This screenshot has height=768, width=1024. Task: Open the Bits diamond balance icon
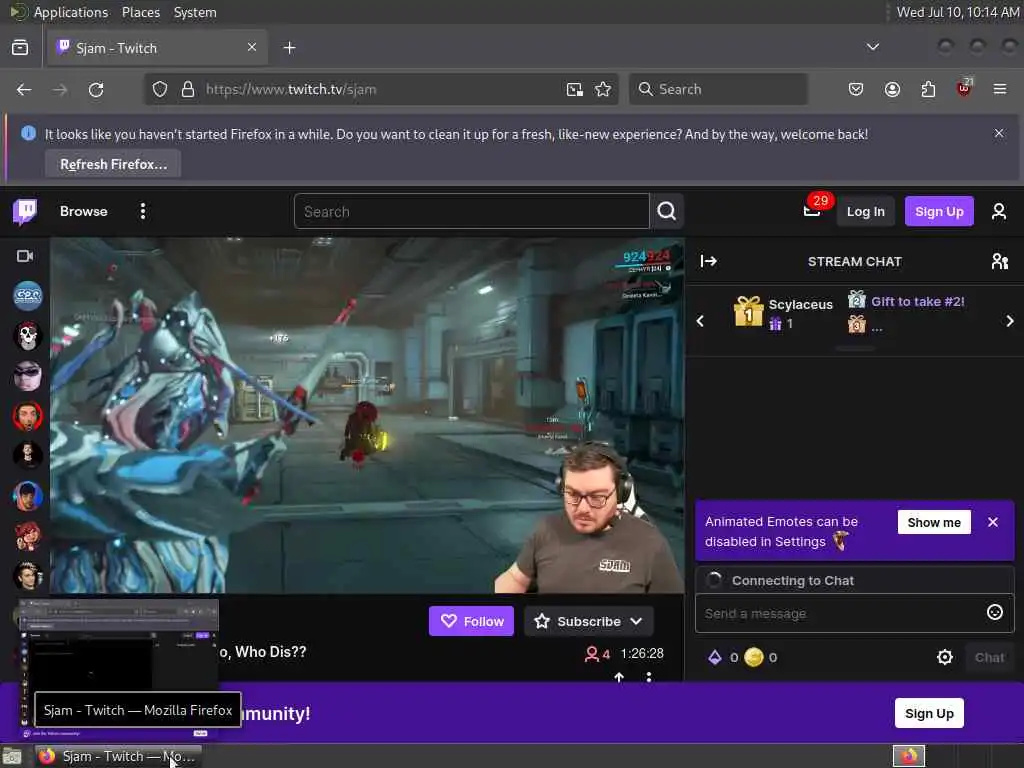pos(715,657)
